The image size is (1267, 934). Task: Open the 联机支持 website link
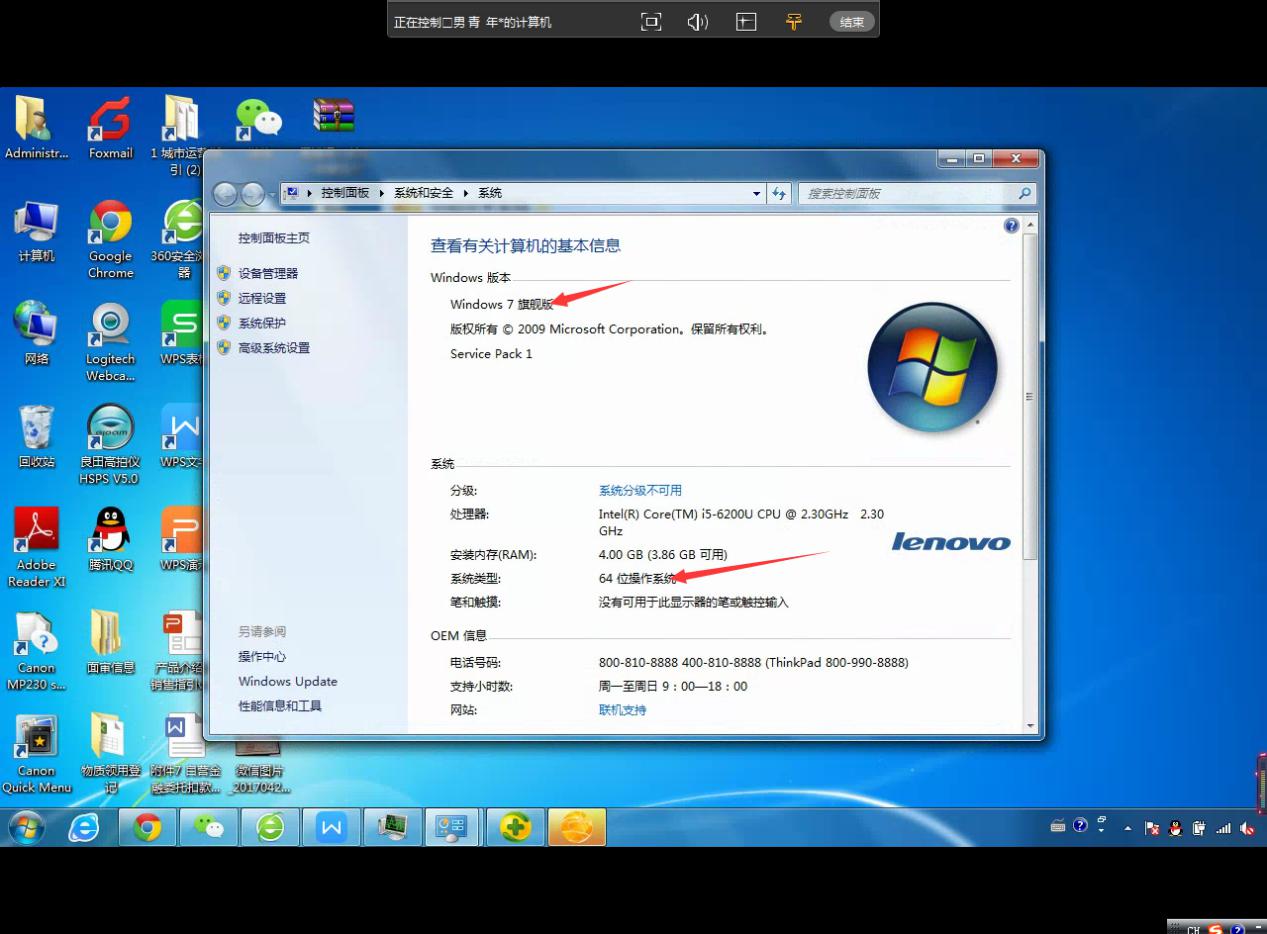point(622,710)
